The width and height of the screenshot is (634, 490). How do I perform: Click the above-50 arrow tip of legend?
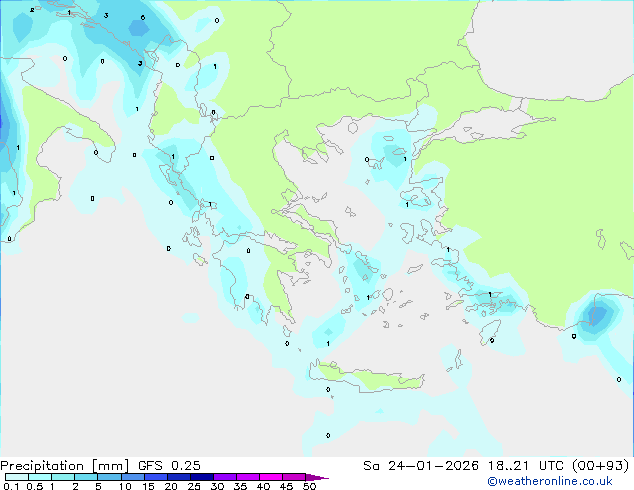tap(317, 477)
